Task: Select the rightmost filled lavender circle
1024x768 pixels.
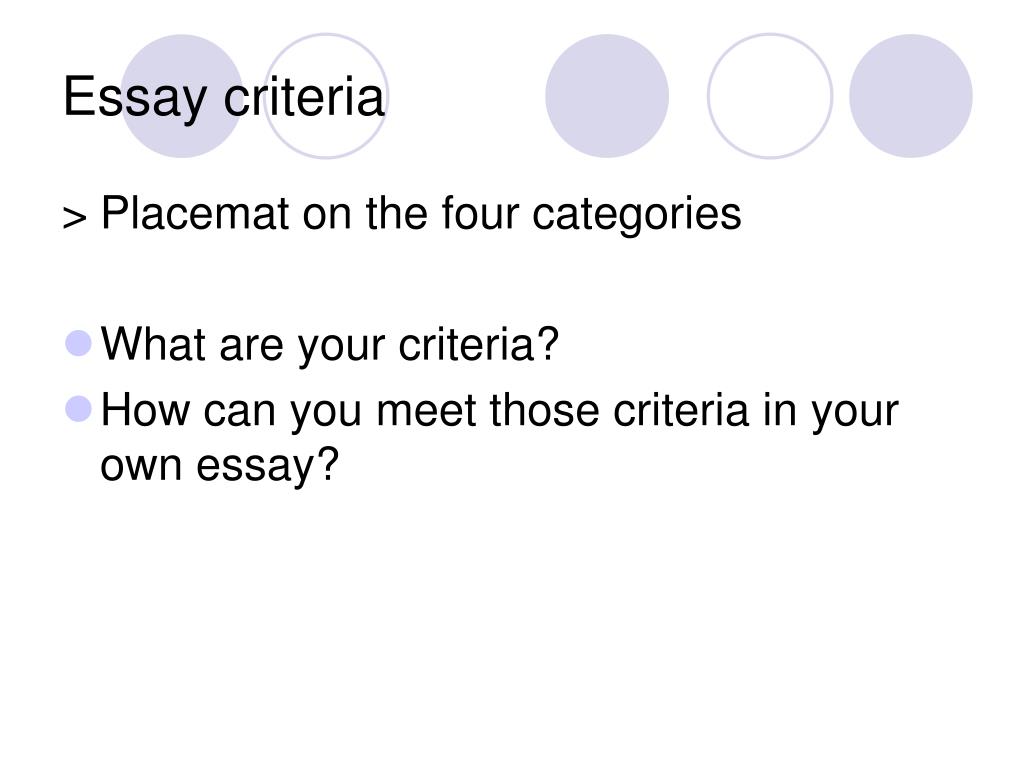Action: (910, 96)
